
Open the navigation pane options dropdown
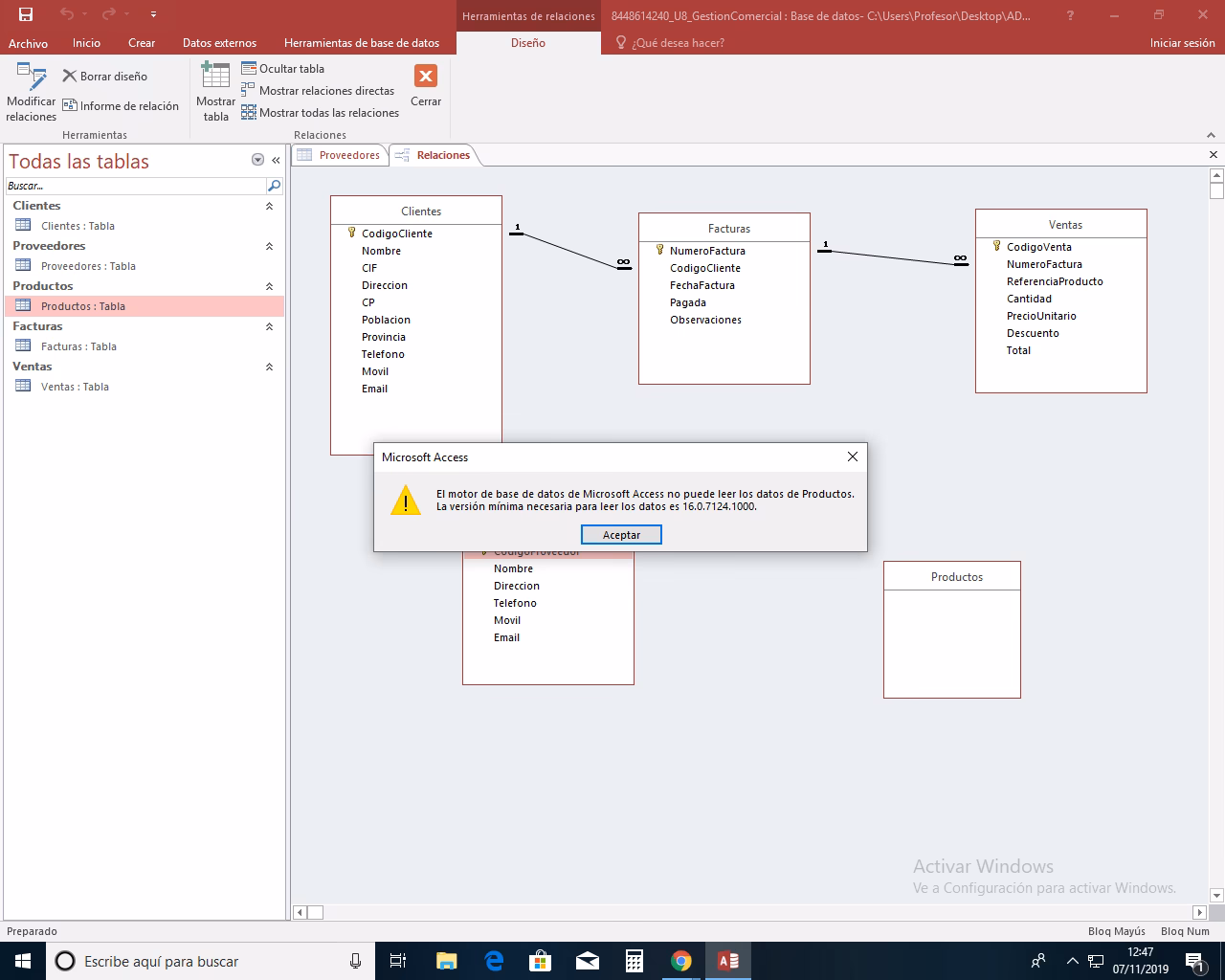point(257,161)
